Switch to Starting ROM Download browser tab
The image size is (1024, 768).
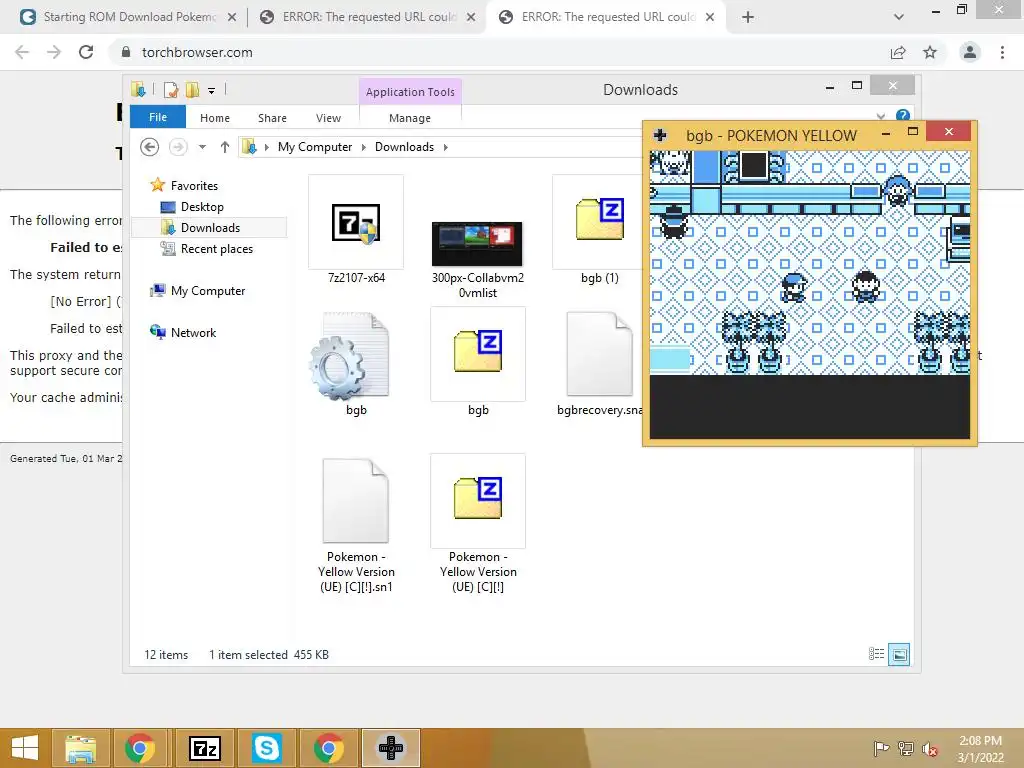[x=130, y=17]
